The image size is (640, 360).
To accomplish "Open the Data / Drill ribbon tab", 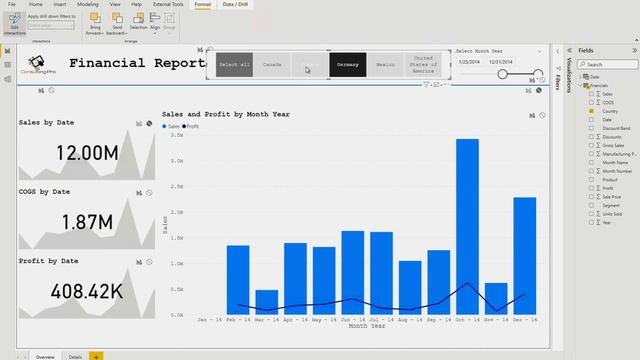I will pos(235,4).
